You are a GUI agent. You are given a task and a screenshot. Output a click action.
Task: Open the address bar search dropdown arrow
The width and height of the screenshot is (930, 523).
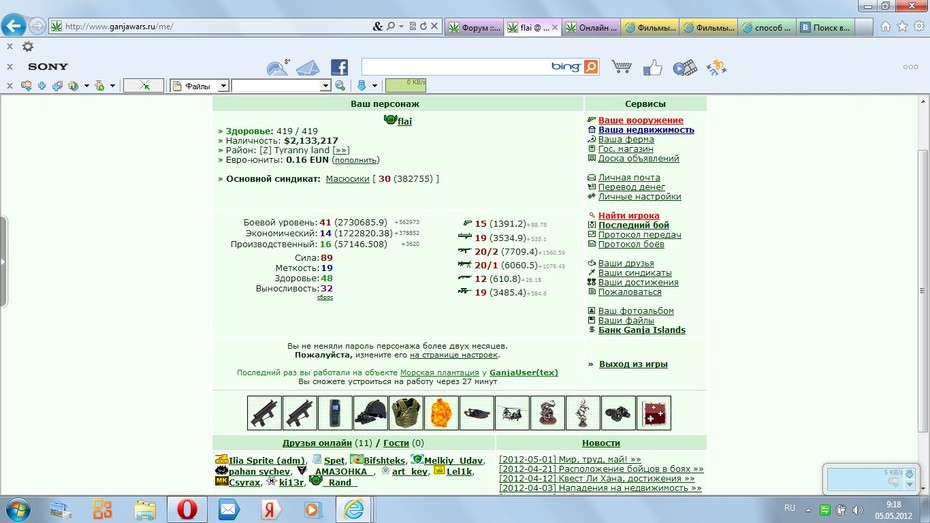401,26
